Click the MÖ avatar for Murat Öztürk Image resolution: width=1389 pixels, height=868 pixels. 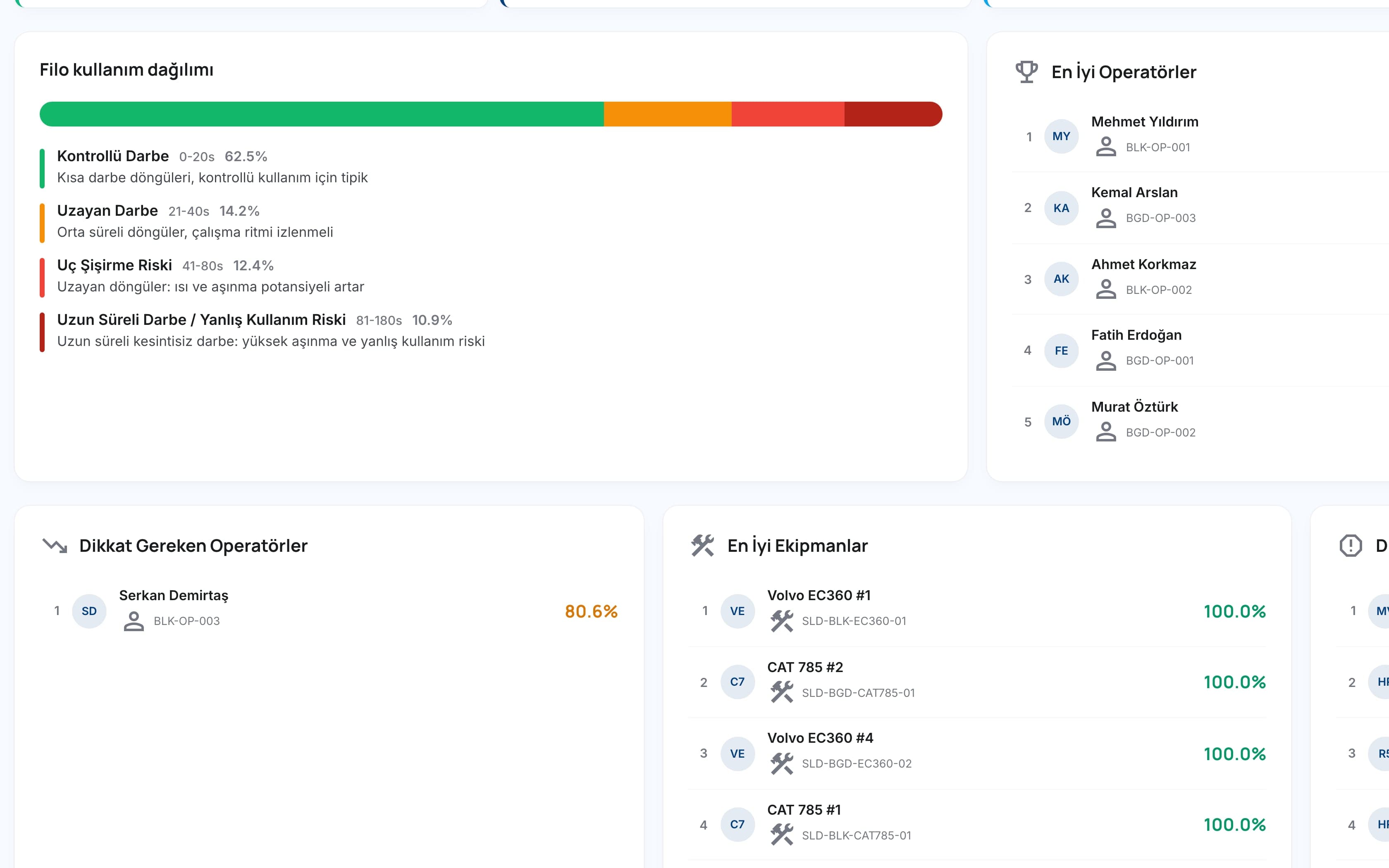tap(1061, 421)
